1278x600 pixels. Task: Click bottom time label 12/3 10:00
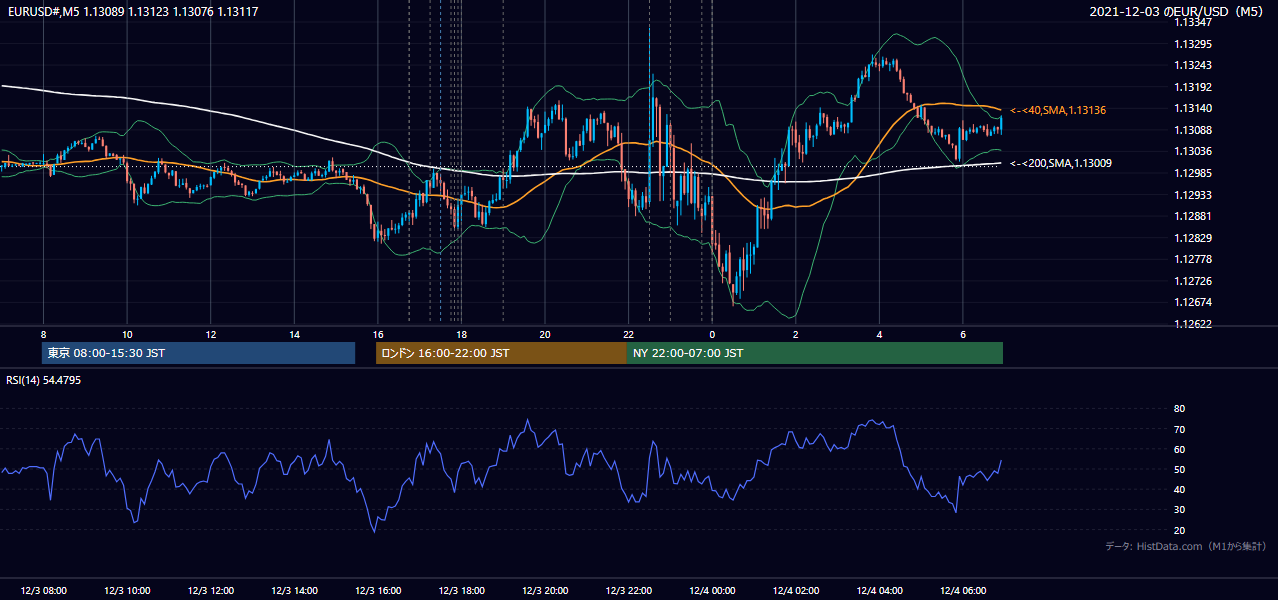click(x=127, y=591)
